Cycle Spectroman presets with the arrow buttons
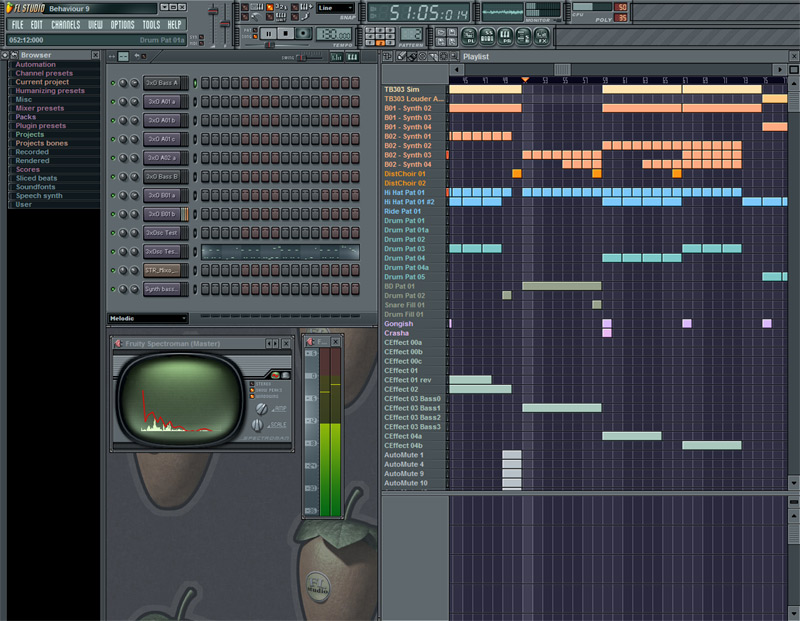Image resolution: width=800 pixels, height=621 pixels. (272, 343)
